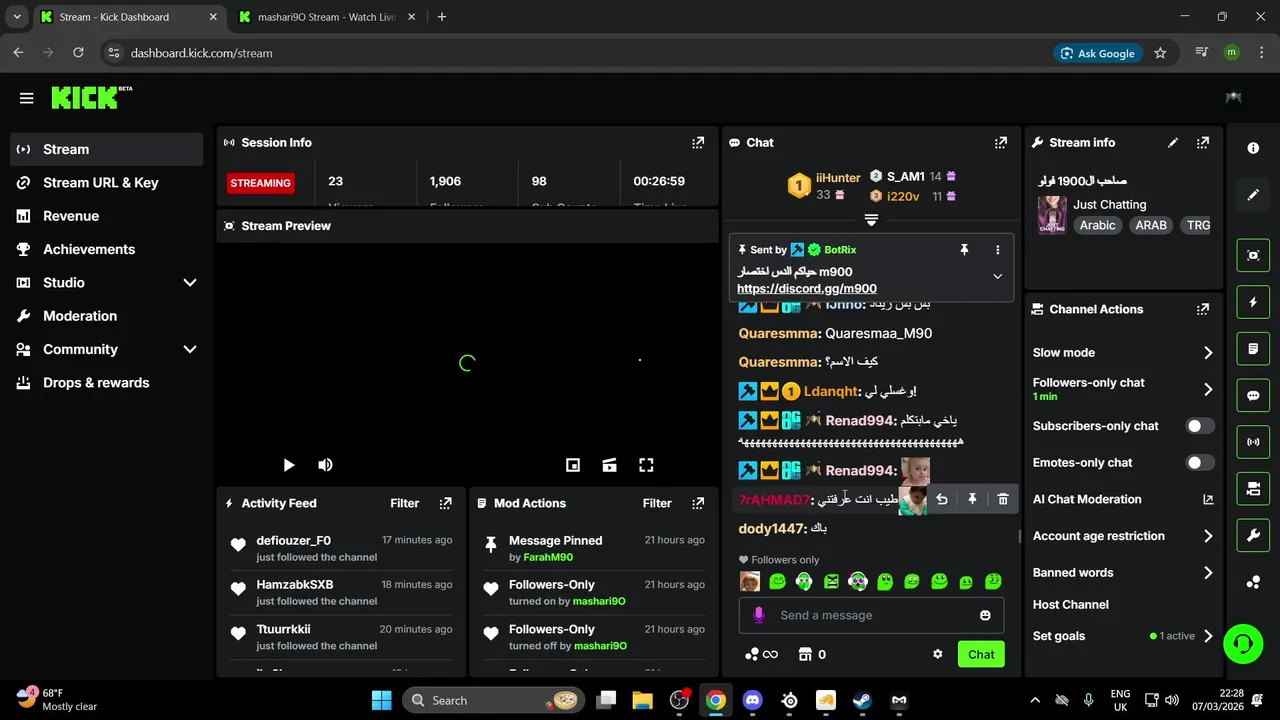The height and width of the screenshot is (720, 1280).
Task: Open Achievements in sidebar
Action: [106, 249]
